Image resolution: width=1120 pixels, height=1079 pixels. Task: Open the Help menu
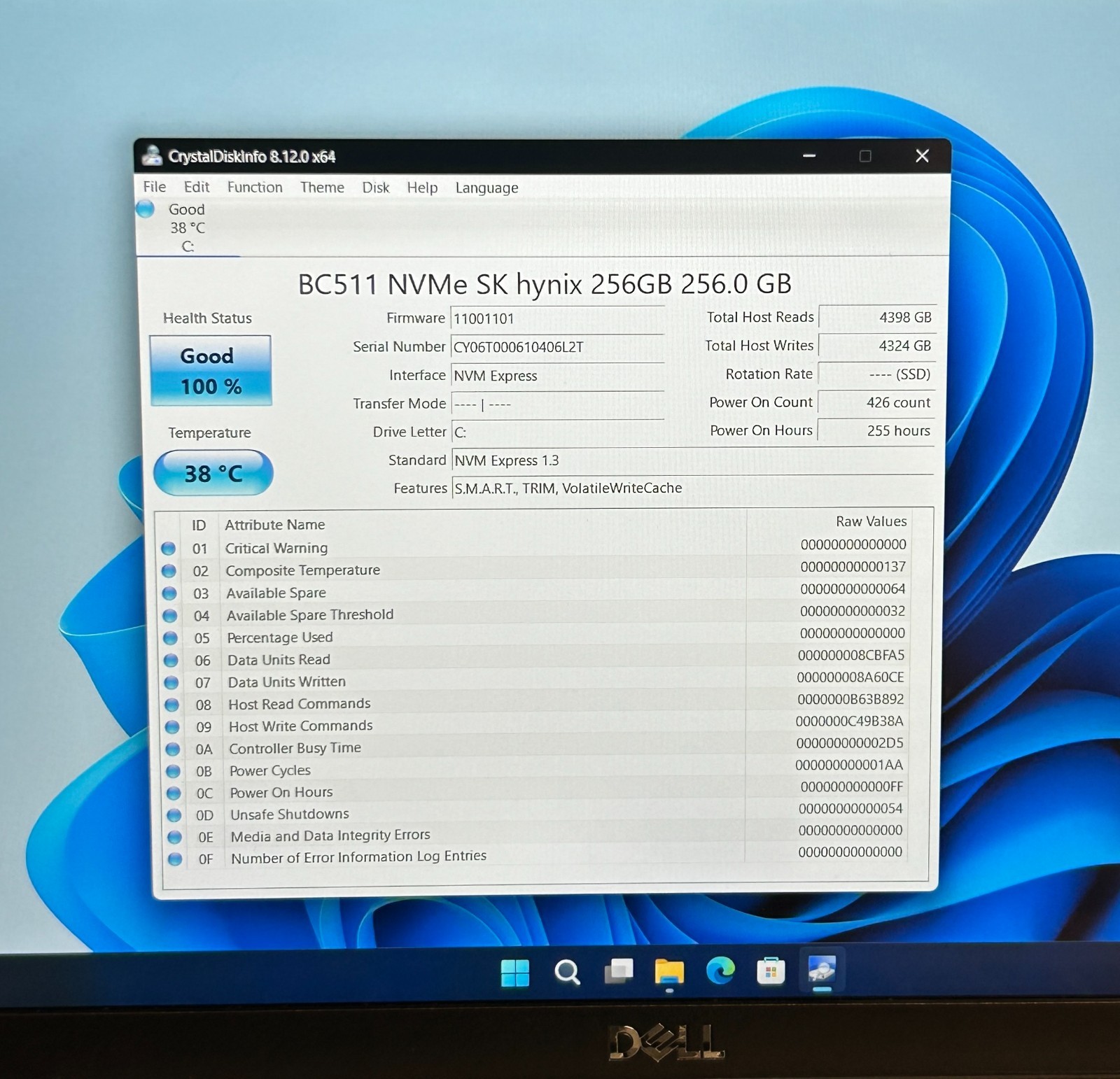pos(422,188)
